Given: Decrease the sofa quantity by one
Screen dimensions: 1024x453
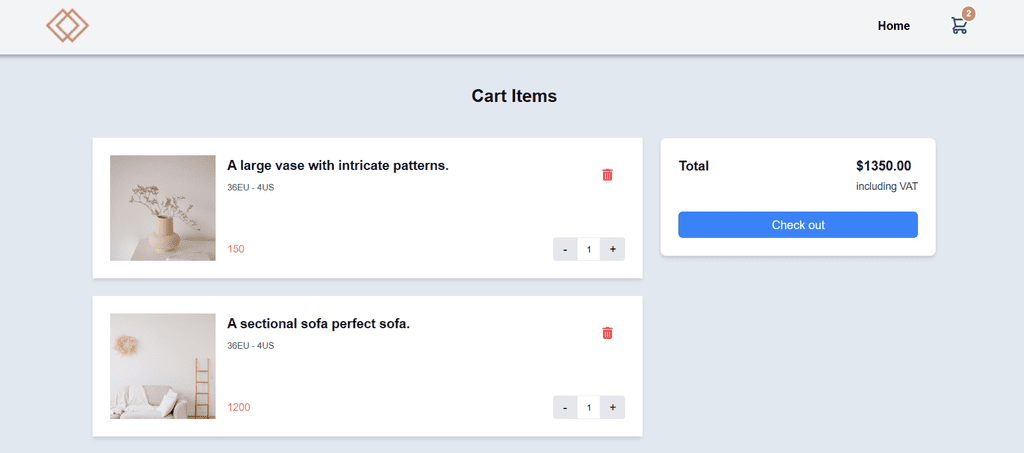Looking at the screenshot, I should coord(565,407).
